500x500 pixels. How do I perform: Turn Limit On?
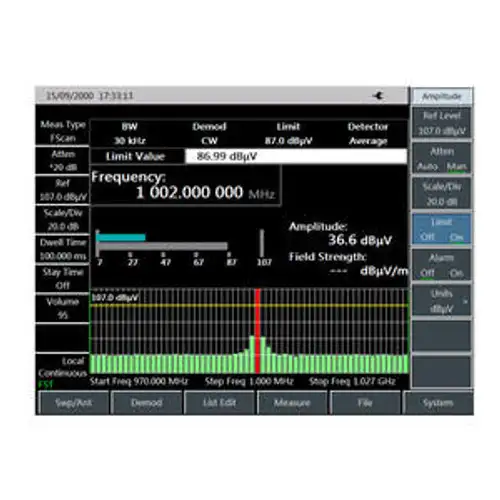tap(456, 237)
